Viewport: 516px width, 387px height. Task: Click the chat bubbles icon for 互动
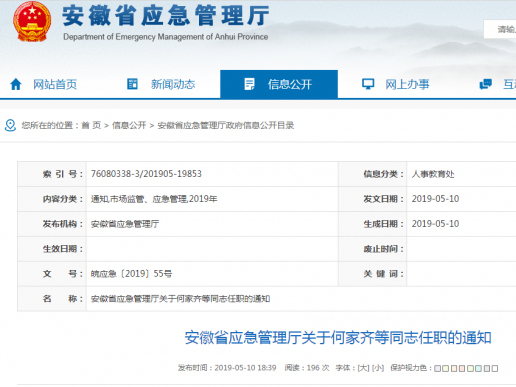pyautogui.click(x=485, y=84)
